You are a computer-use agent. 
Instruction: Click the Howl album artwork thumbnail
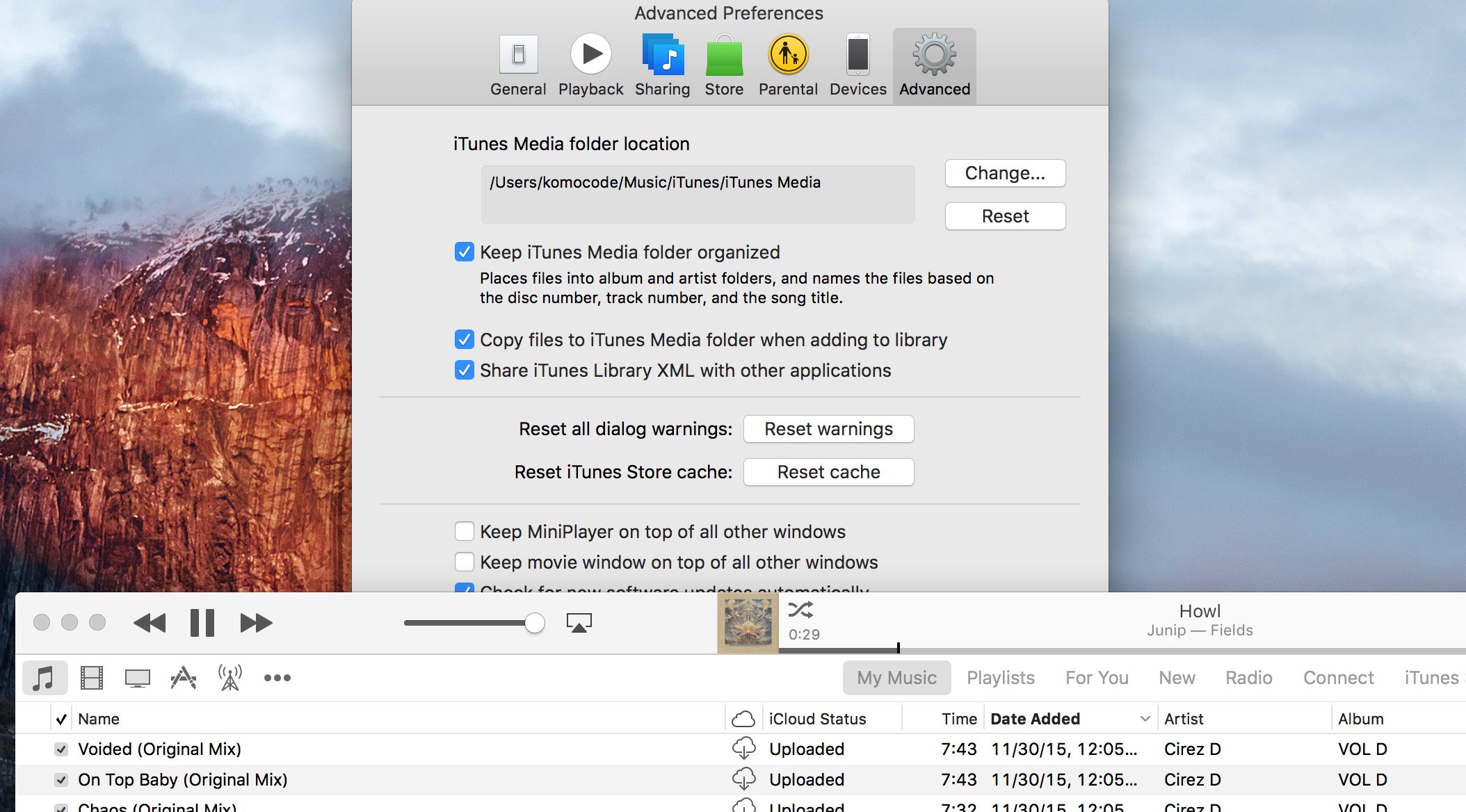tap(748, 623)
